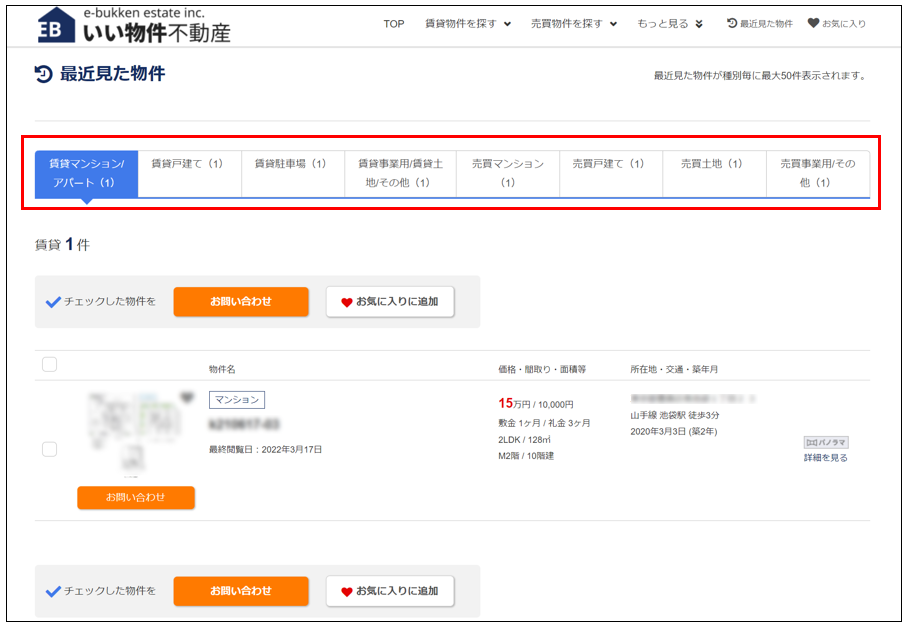Screen dimensions: 908x628
Task: Switch to the 賃貸戸建て tab
Action: point(188,164)
